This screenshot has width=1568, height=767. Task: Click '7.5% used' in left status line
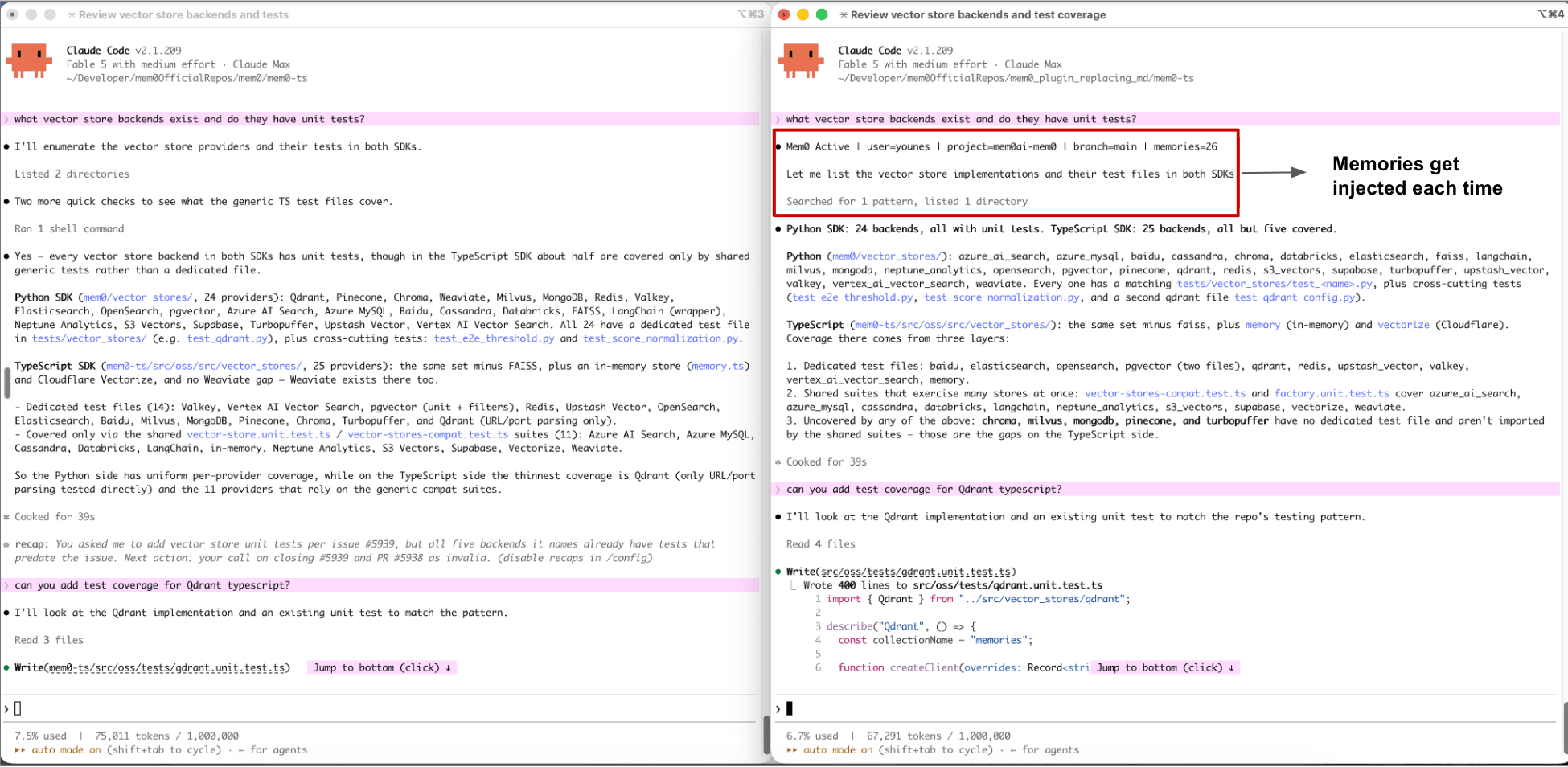(41, 736)
